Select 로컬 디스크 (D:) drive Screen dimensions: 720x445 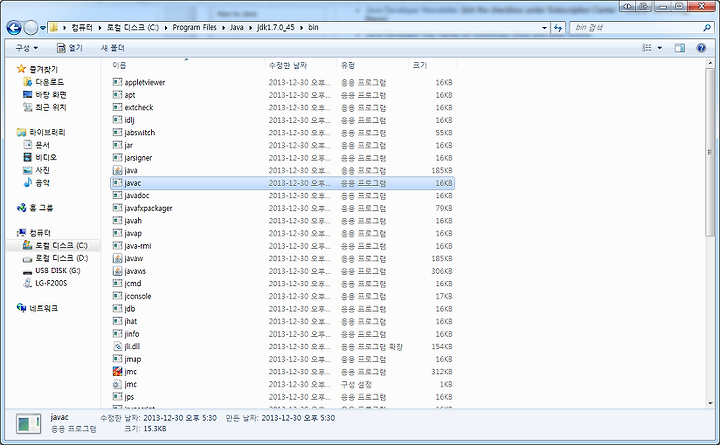(x=55, y=258)
